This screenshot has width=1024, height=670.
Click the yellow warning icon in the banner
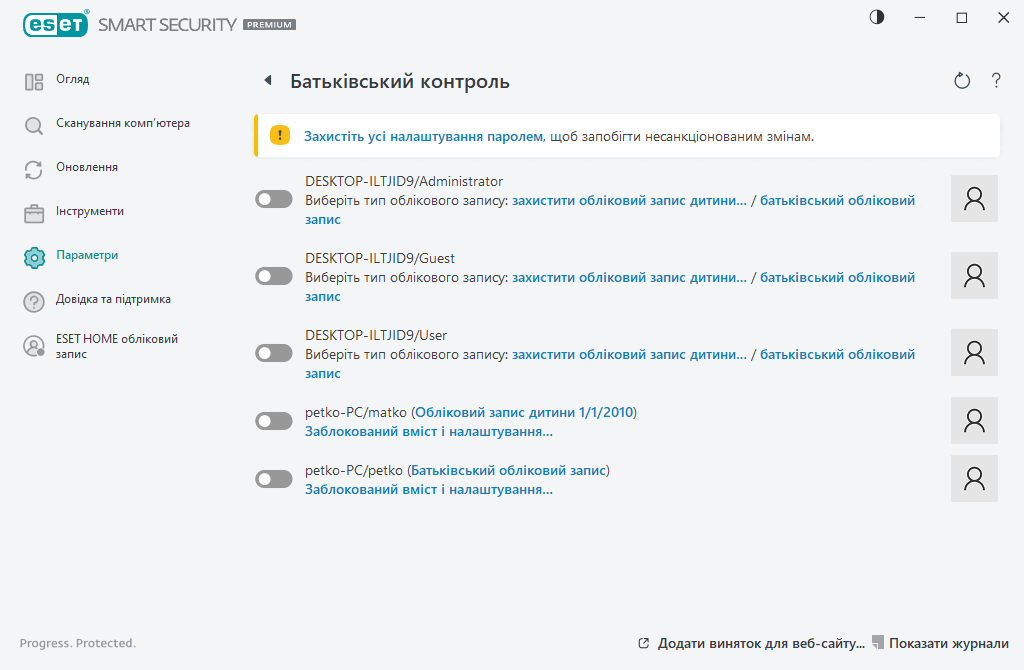(280, 136)
